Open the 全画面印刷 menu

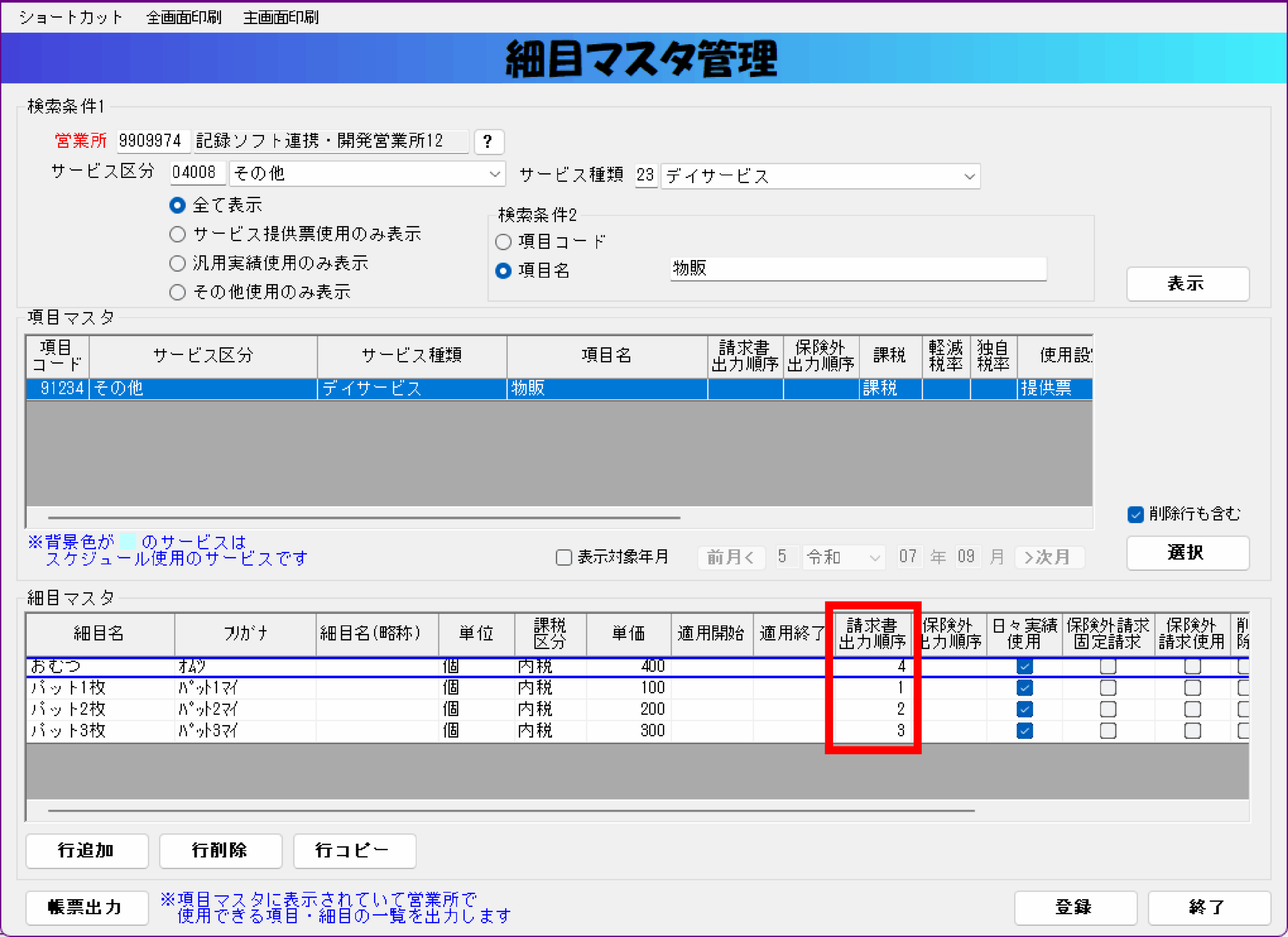pos(184,18)
